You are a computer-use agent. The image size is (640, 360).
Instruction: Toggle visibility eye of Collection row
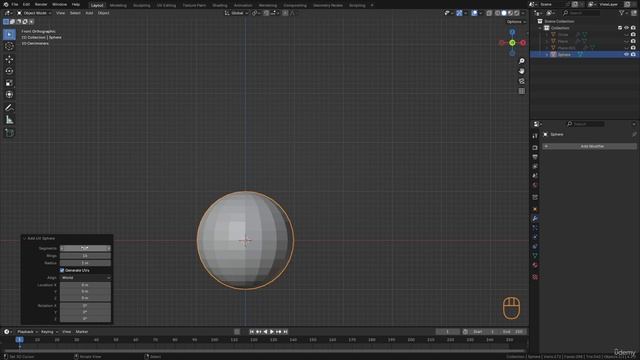[627, 28]
